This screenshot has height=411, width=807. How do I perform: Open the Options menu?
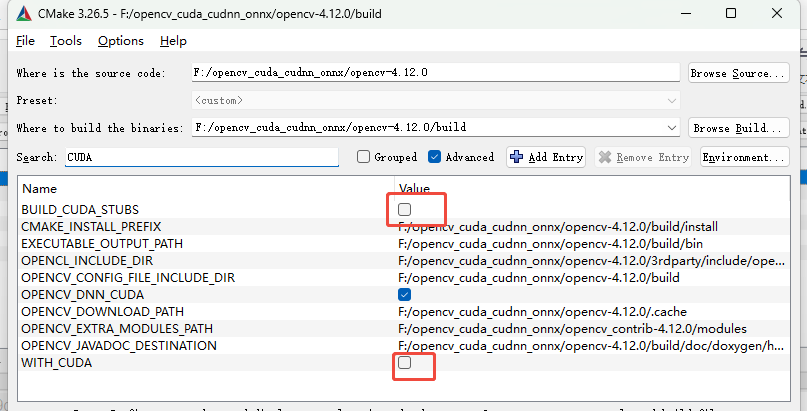point(120,41)
